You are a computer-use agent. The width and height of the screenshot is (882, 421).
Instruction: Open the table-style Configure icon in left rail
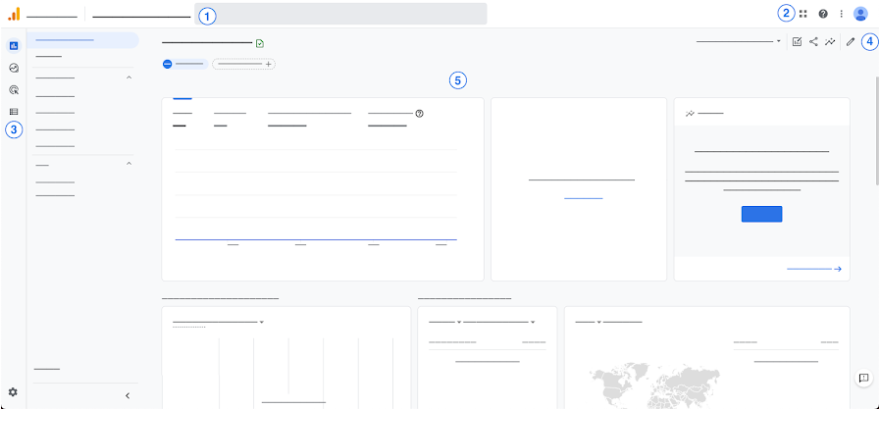tap(14, 111)
